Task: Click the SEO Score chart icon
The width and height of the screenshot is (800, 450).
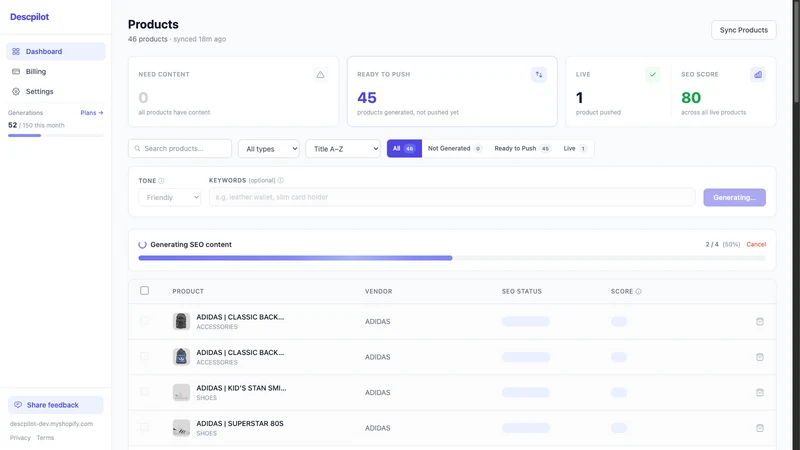Action: click(x=758, y=74)
